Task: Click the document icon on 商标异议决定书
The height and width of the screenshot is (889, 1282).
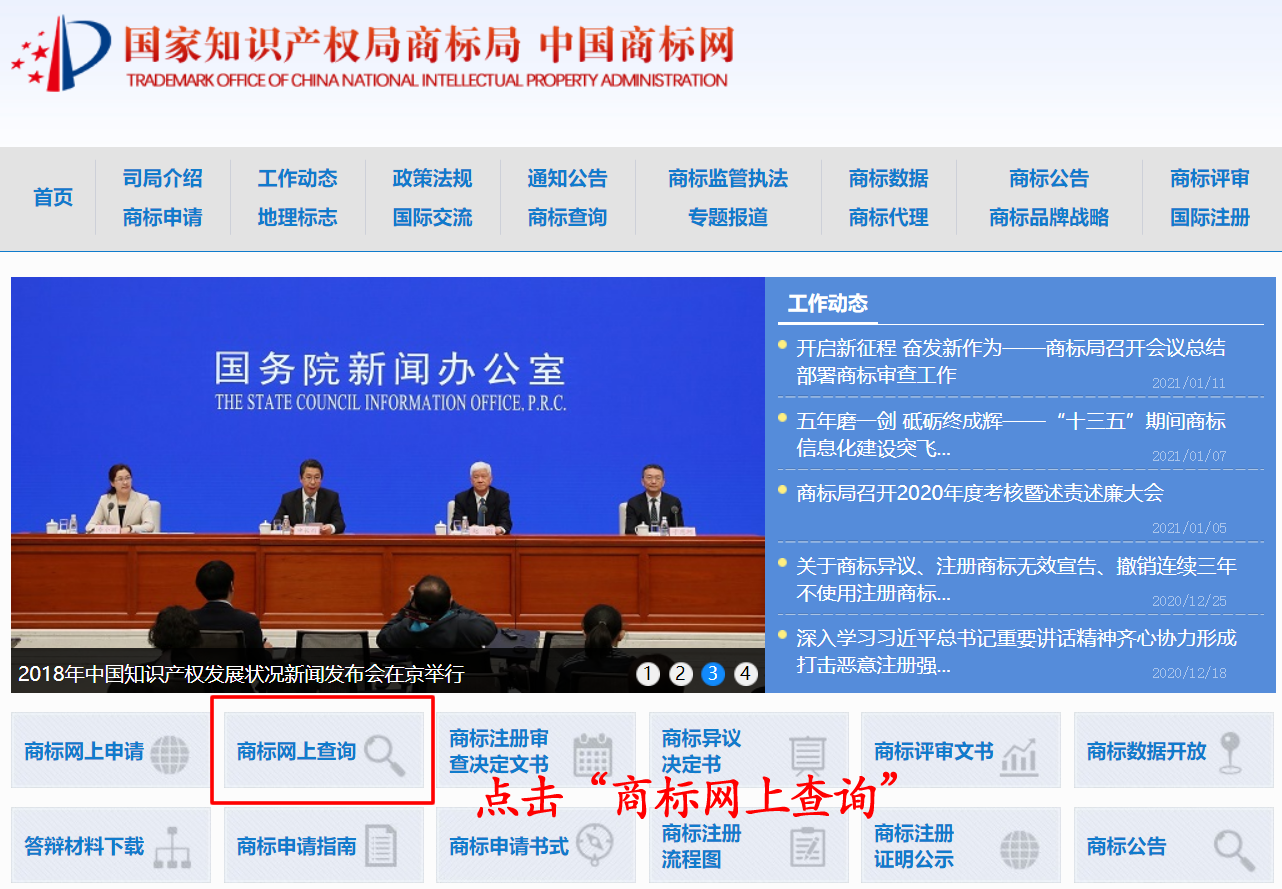Action: click(x=807, y=755)
